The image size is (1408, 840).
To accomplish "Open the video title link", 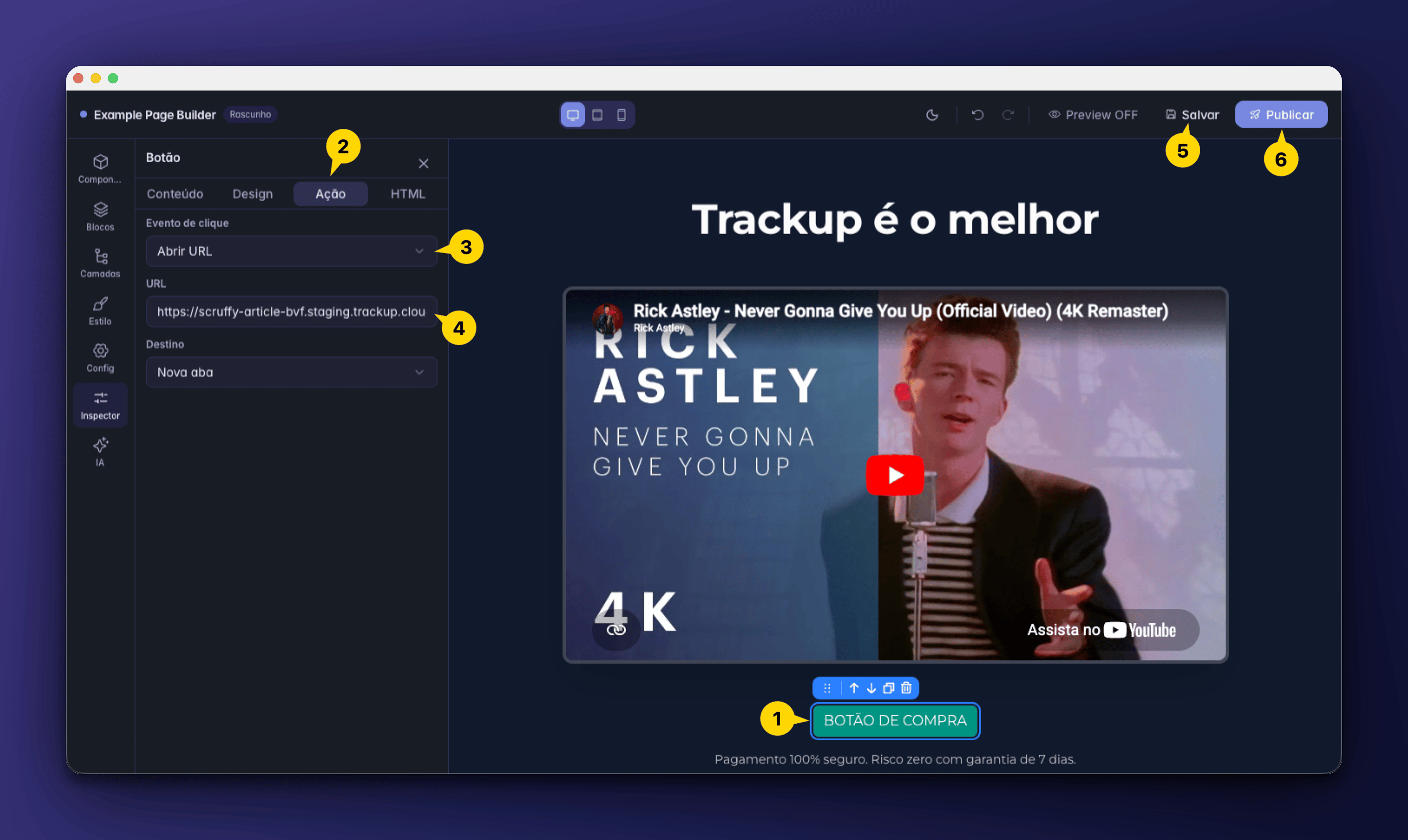I will pyautogui.click(x=900, y=311).
